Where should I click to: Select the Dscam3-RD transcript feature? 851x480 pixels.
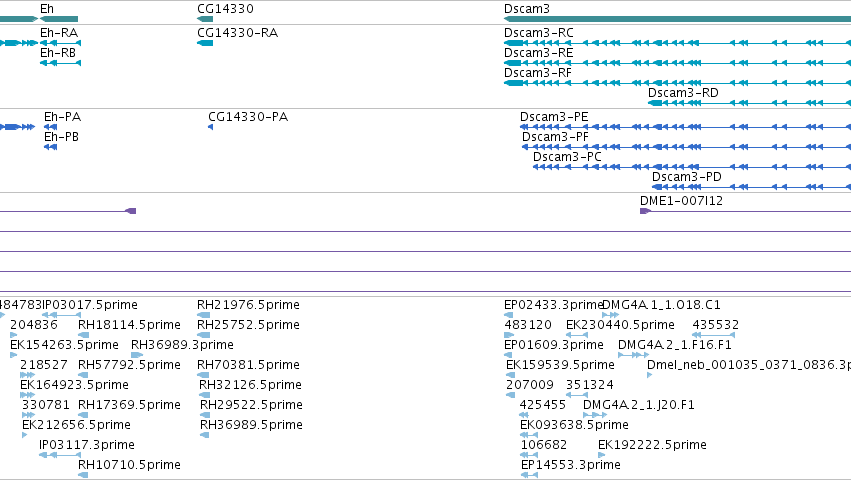tap(750, 103)
